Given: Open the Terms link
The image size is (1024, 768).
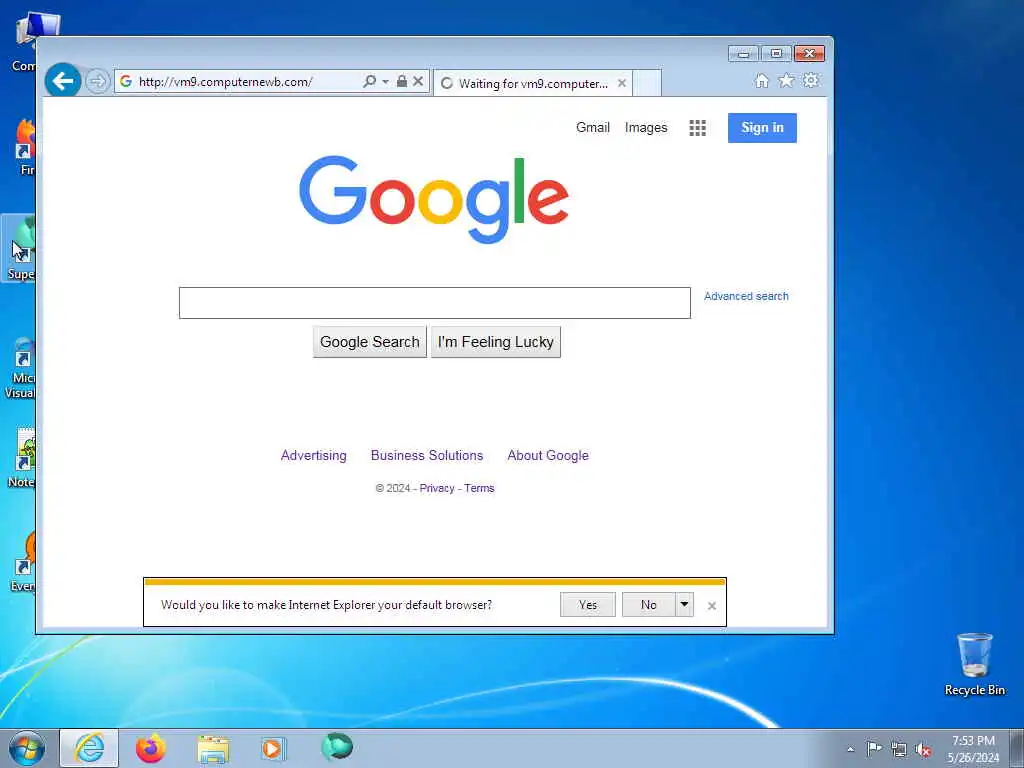Looking at the screenshot, I should click(x=479, y=488).
